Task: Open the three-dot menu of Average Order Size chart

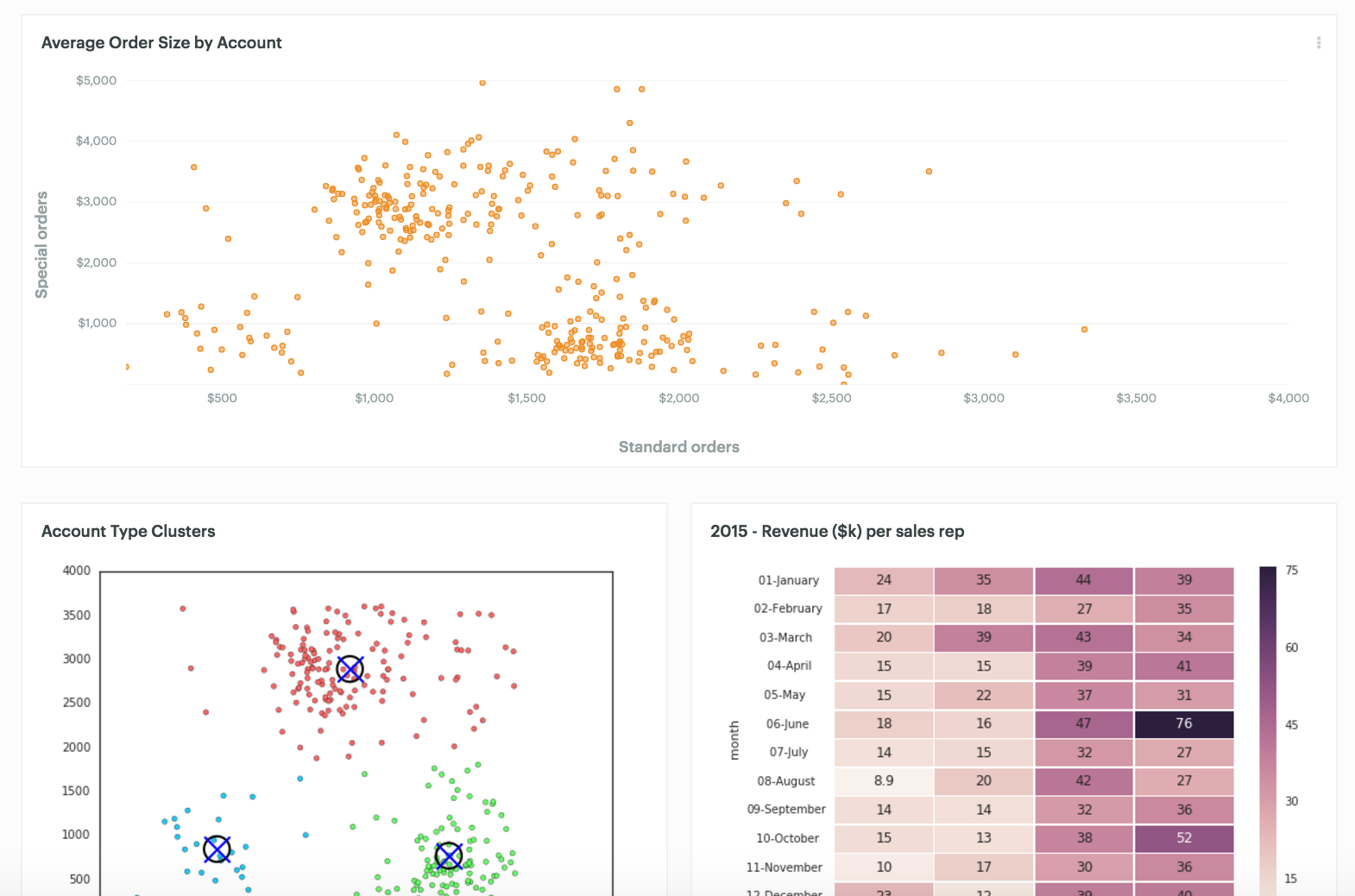Action: tap(1319, 42)
